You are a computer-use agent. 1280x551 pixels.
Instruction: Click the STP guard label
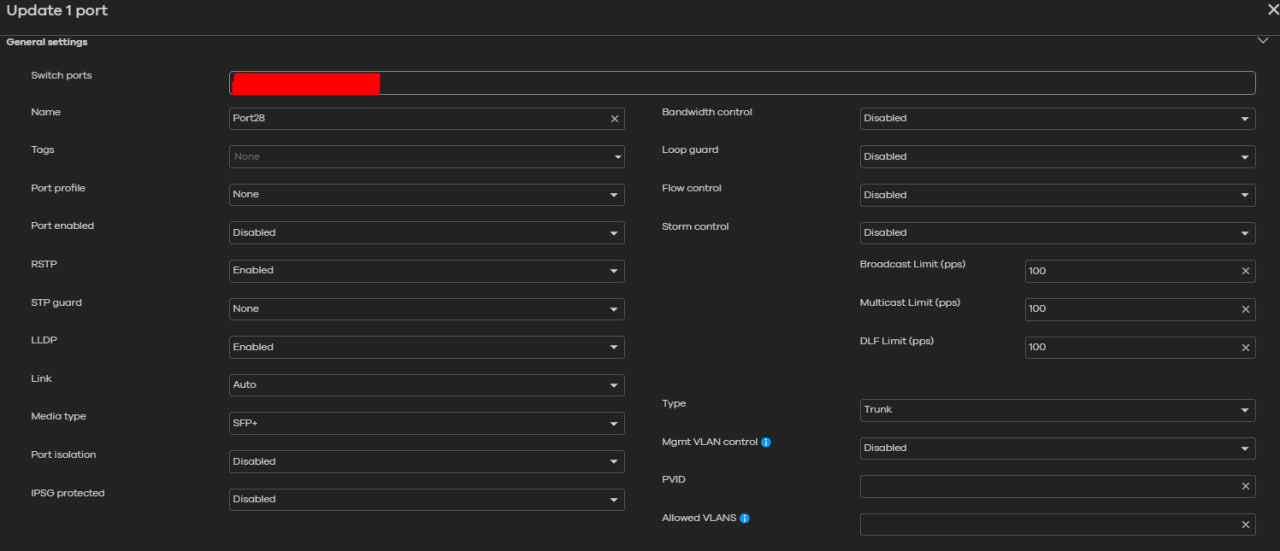coord(56,302)
